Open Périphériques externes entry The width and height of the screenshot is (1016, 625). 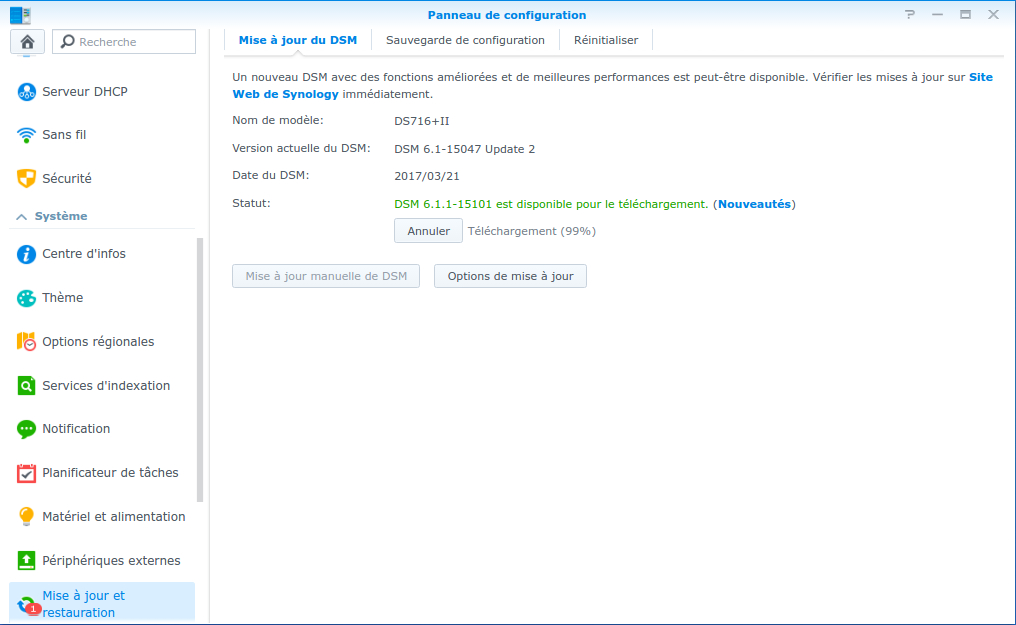[x=102, y=560]
